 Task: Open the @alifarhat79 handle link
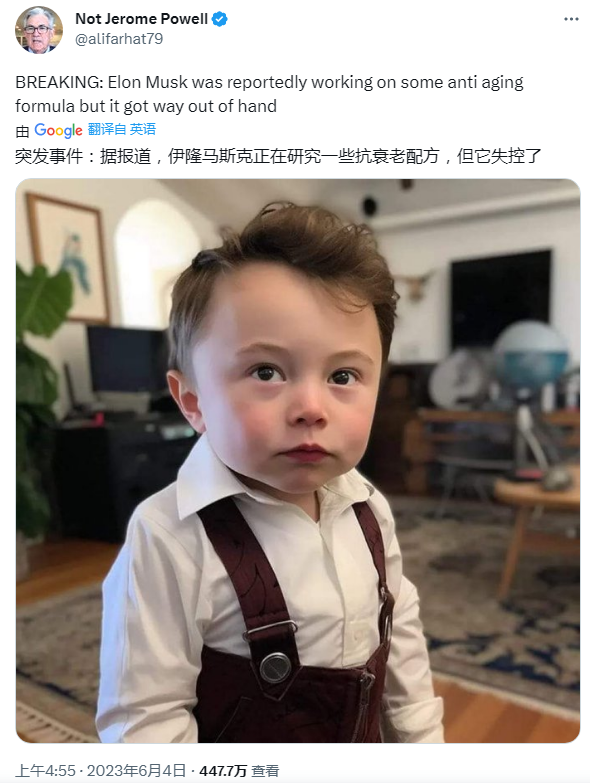[119, 39]
